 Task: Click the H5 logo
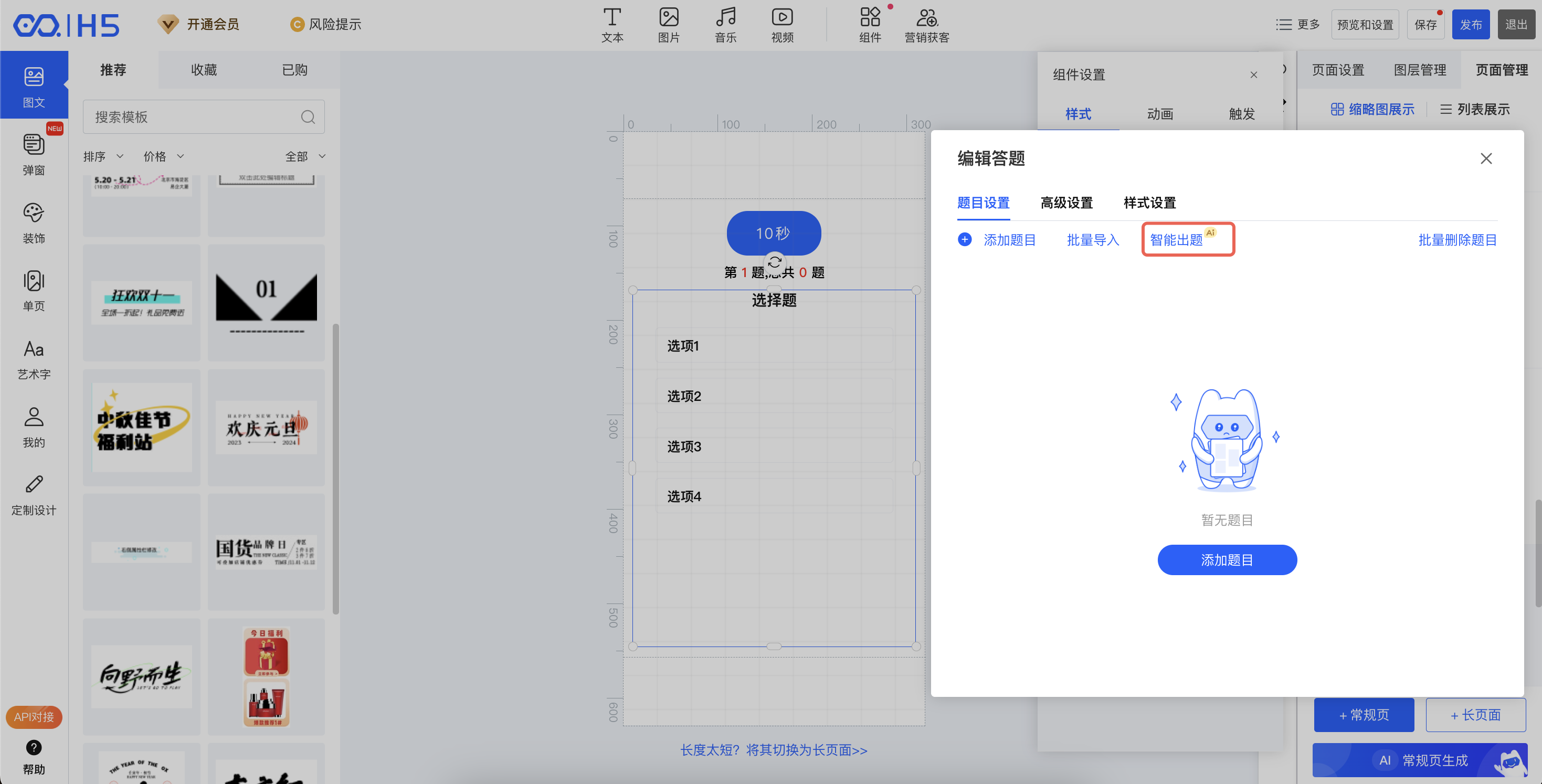pyautogui.click(x=67, y=25)
